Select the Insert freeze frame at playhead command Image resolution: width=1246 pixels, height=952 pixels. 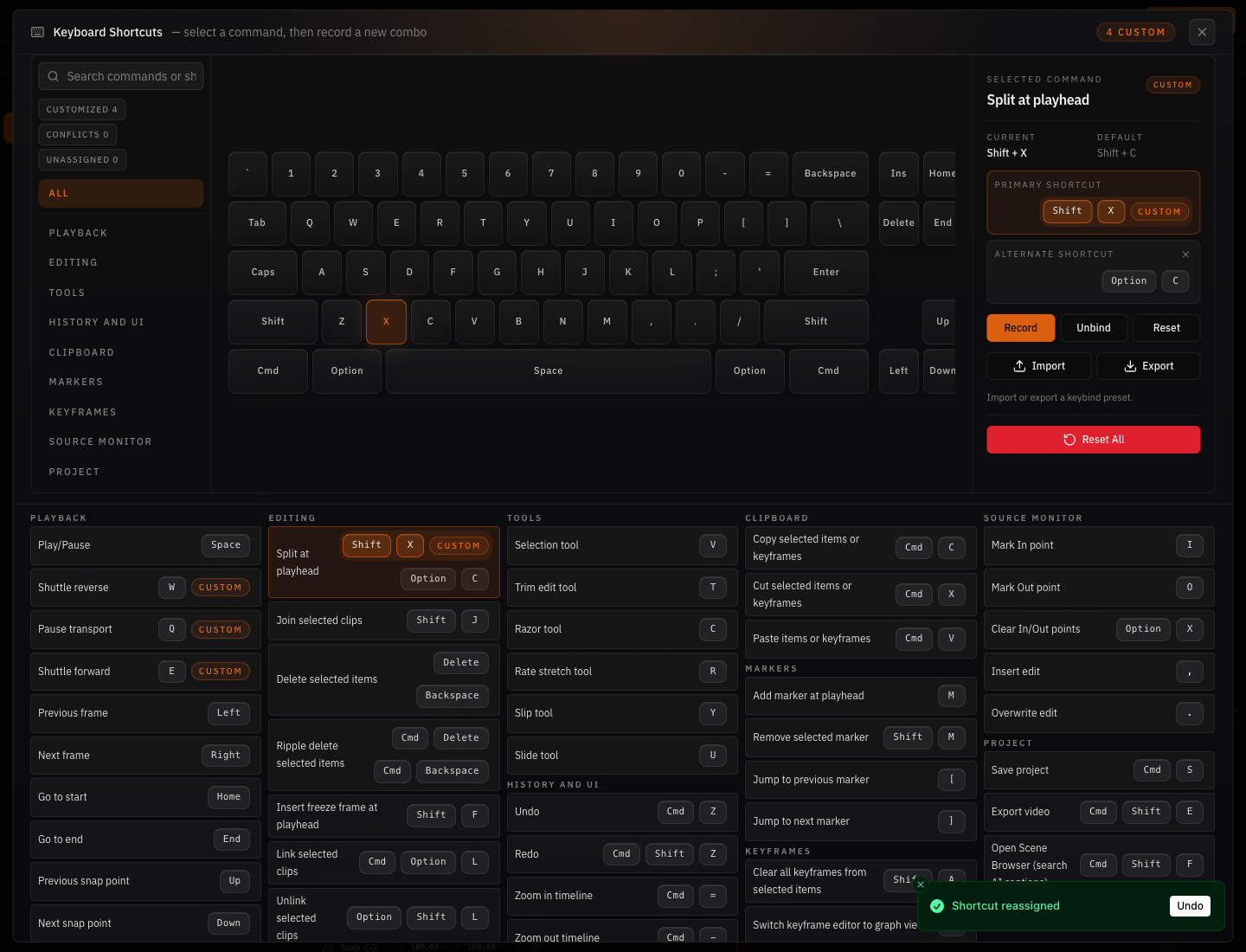[384, 816]
